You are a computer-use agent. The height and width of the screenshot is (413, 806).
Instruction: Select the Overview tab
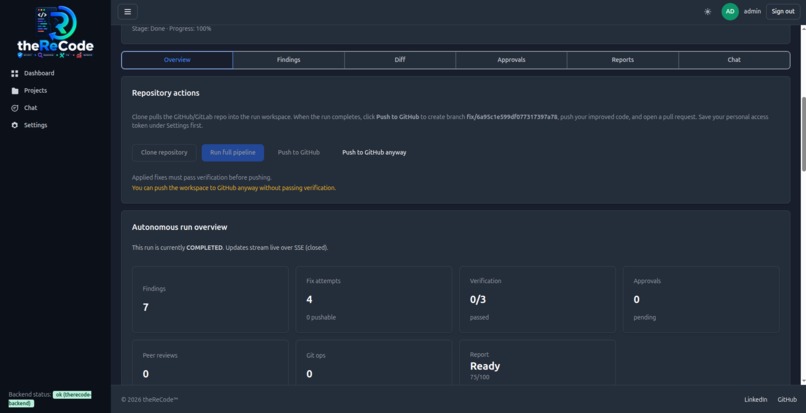pos(177,60)
